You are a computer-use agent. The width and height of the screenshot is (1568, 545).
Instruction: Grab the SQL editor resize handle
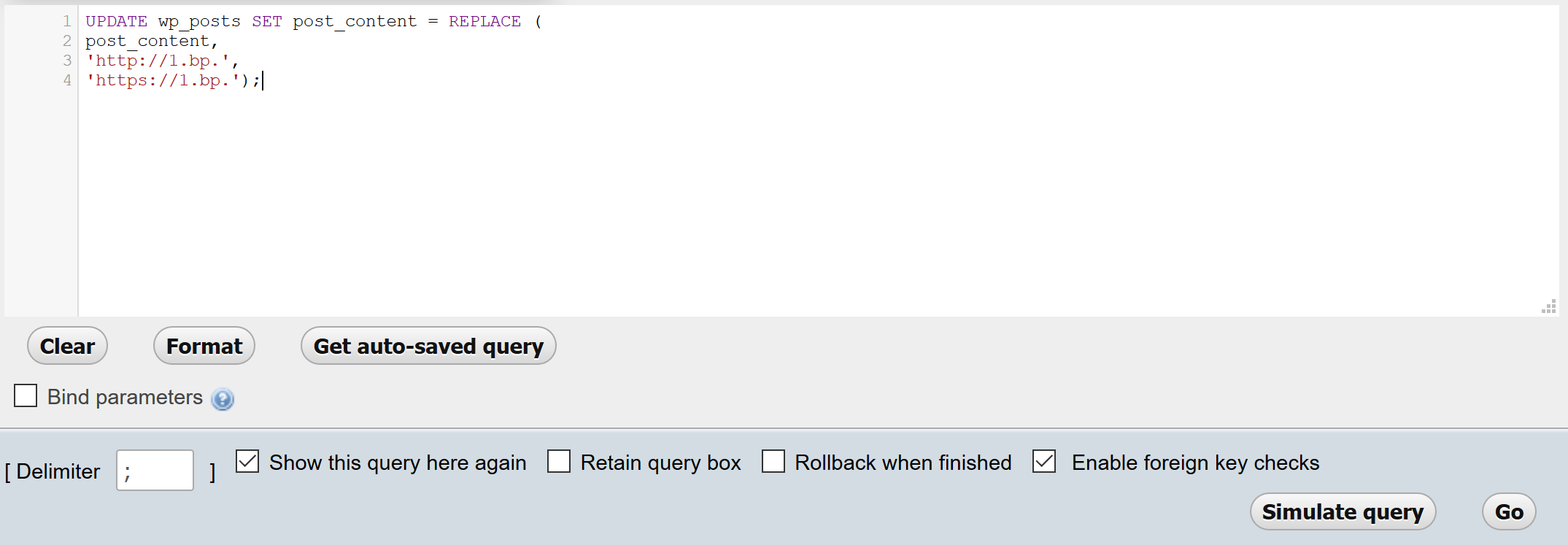tap(1548, 306)
